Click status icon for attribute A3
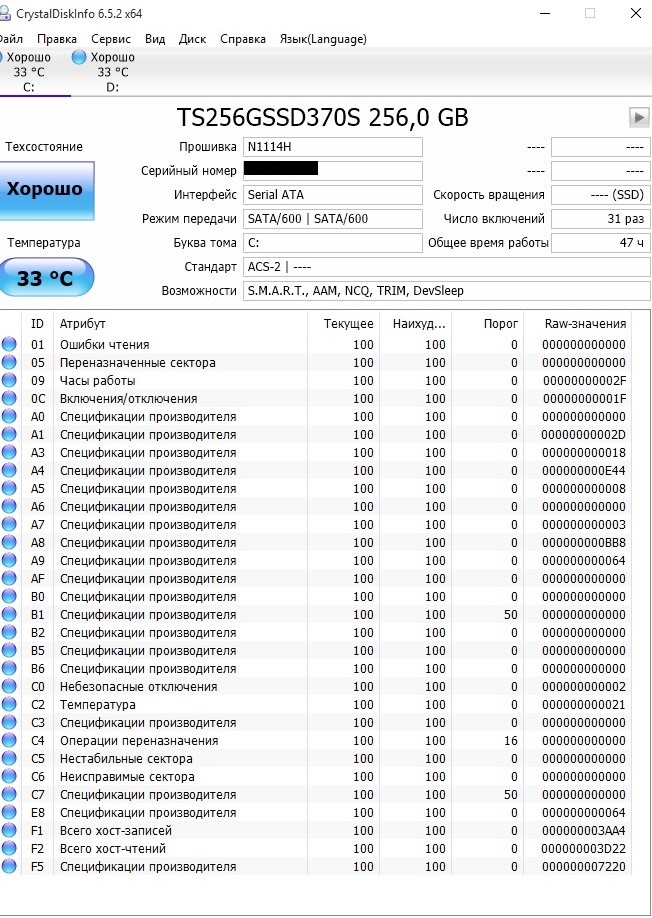 pyautogui.click(x=9, y=453)
